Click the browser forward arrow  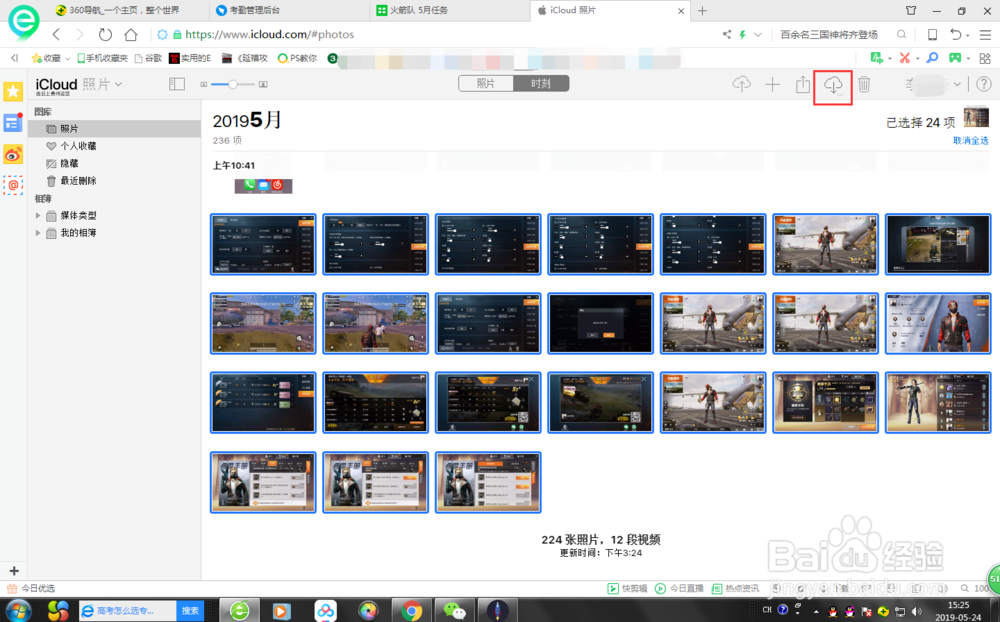click(x=80, y=34)
